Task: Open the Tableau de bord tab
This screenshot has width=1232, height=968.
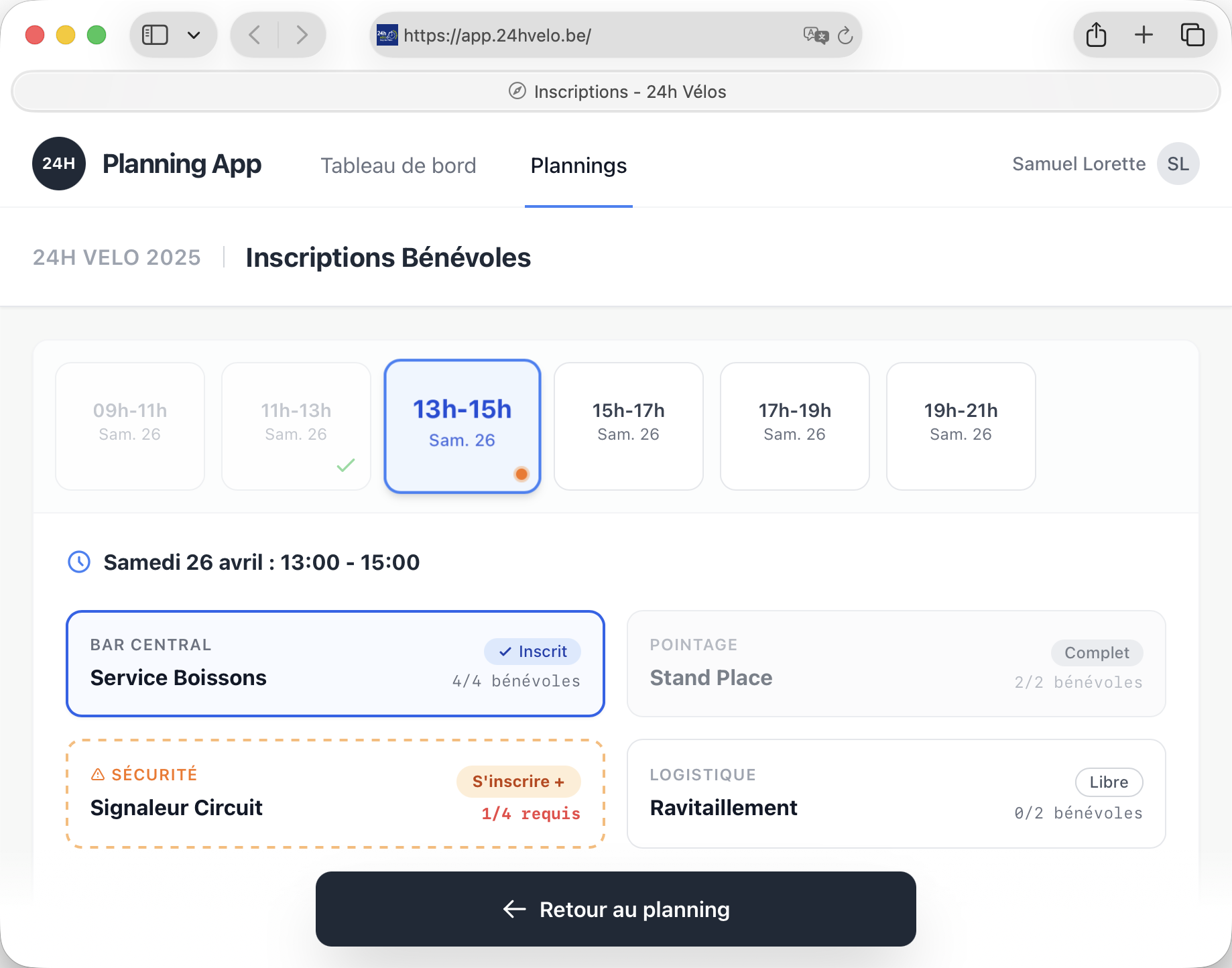Action: 398,166
